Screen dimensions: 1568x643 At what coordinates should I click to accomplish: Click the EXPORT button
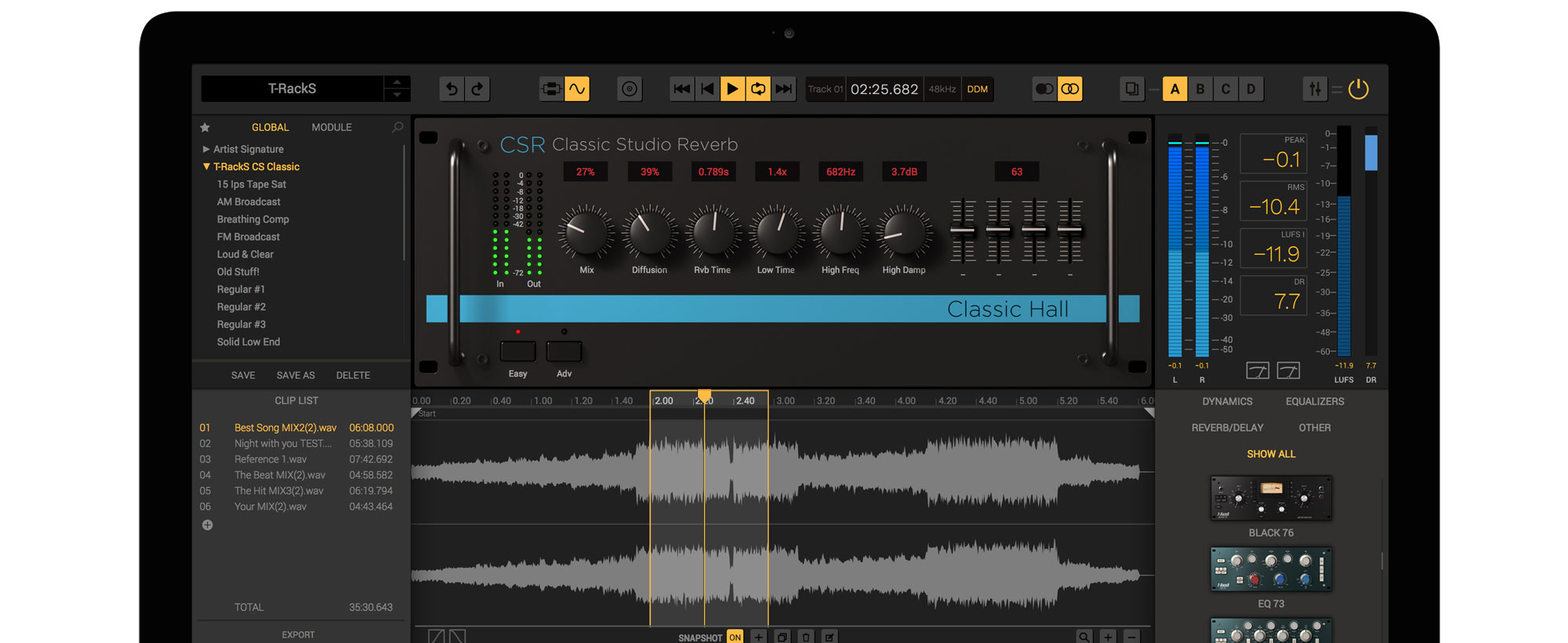click(298, 635)
